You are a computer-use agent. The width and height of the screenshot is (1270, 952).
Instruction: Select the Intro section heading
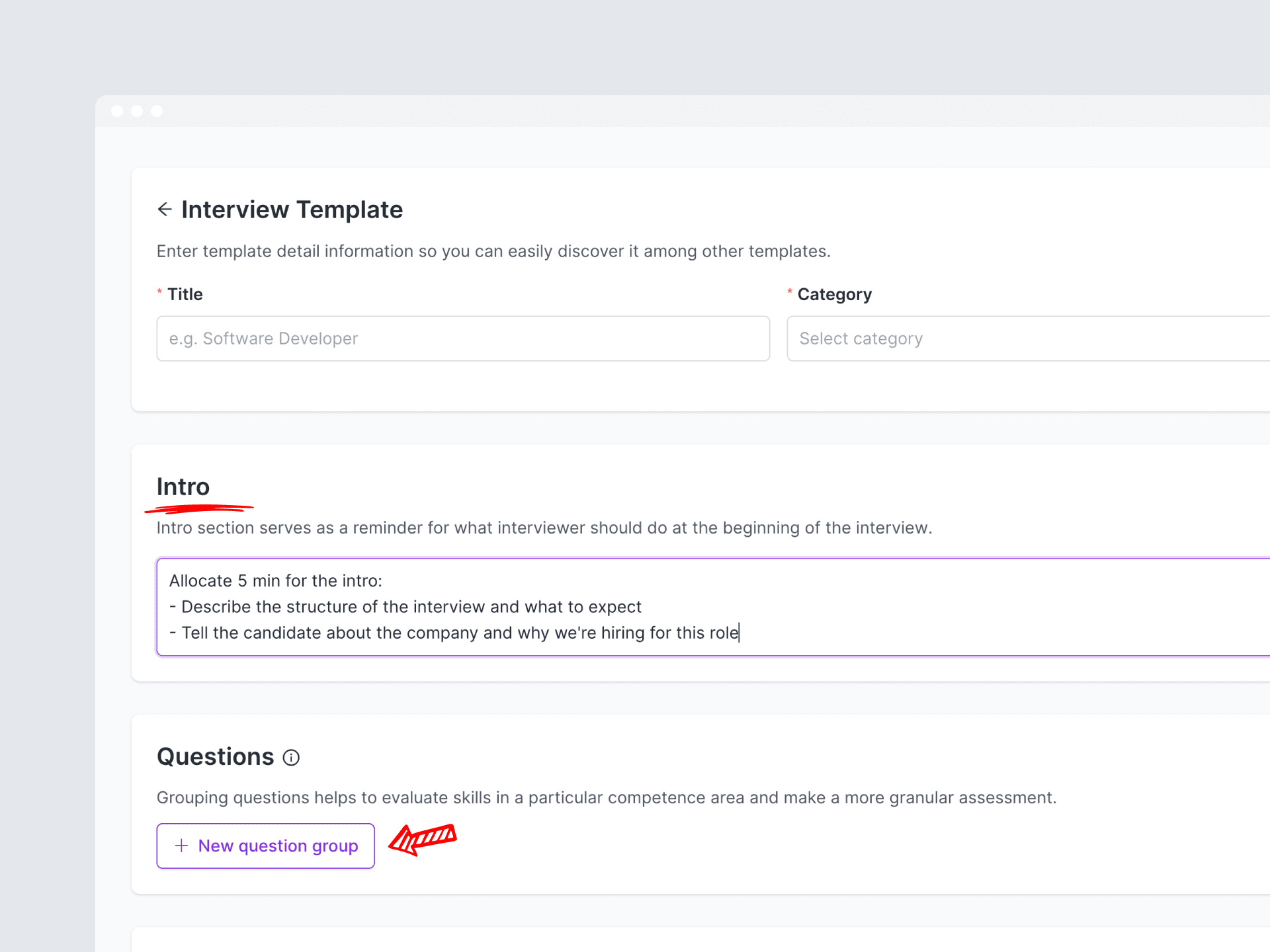coord(183,487)
